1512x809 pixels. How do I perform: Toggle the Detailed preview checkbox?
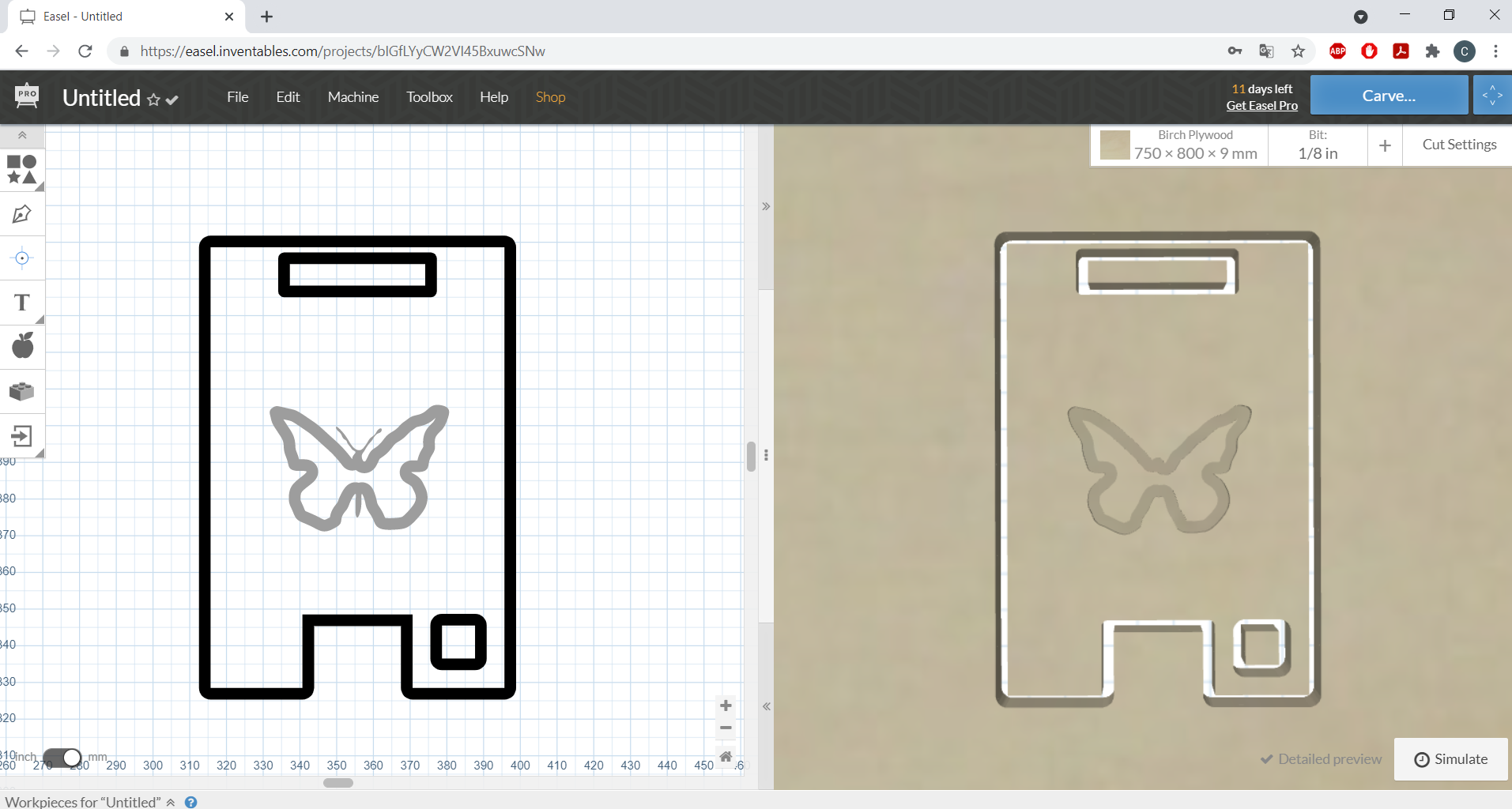(1266, 758)
